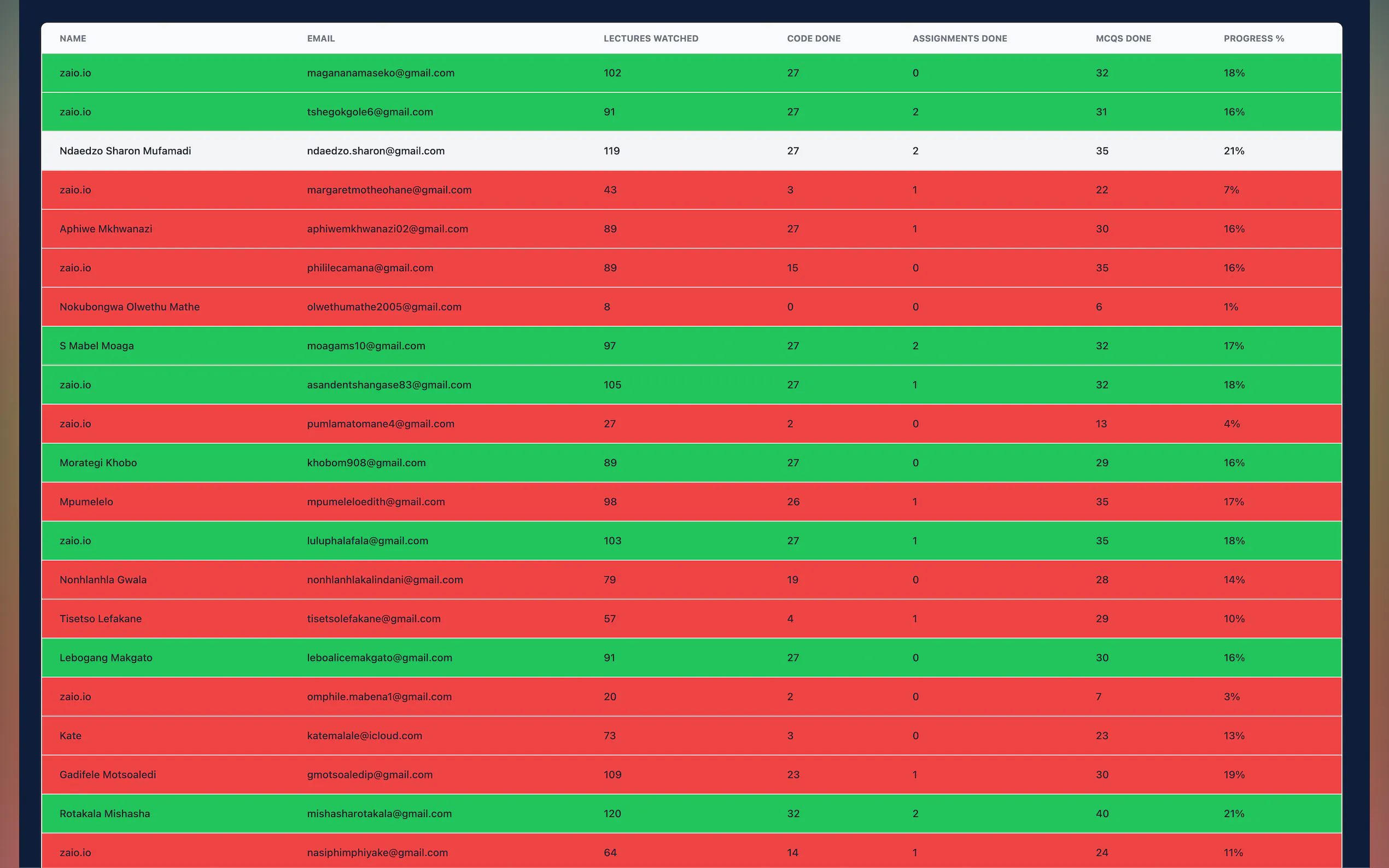This screenshot has height=868, width=1389.
Task: Click the LECTURES WATCHED column header
Action: (x=651, y=38)
